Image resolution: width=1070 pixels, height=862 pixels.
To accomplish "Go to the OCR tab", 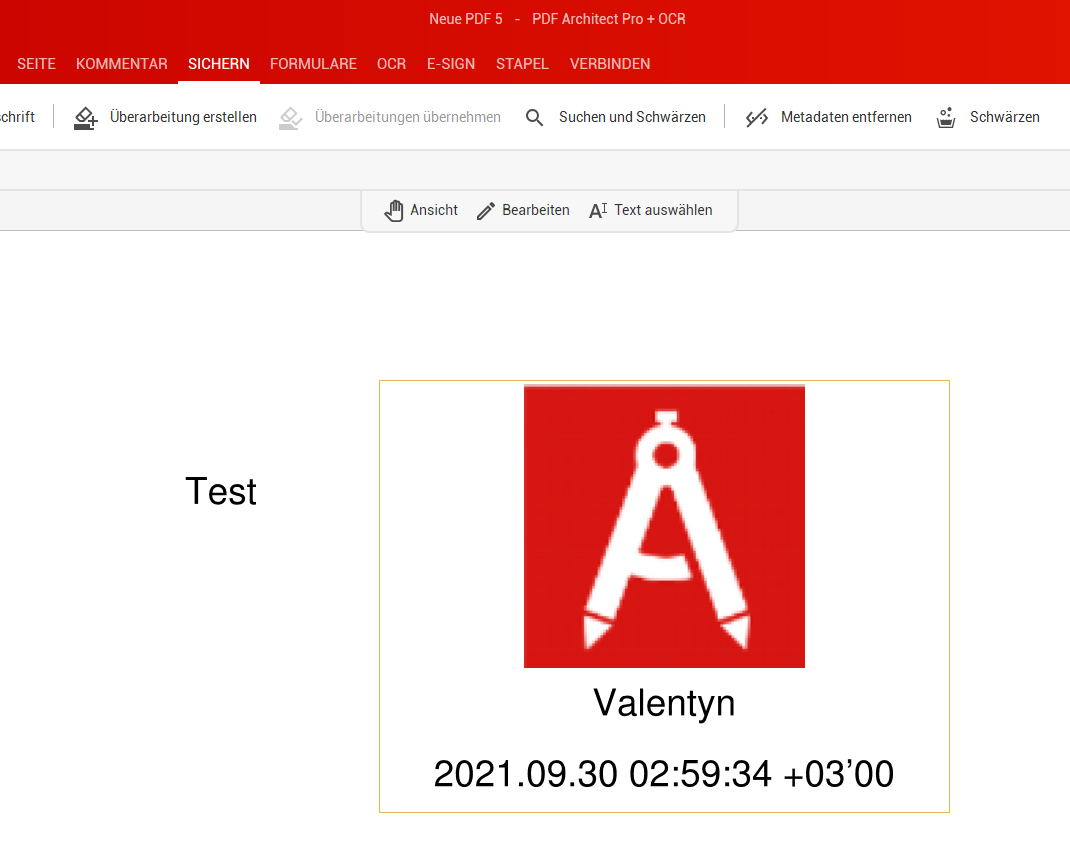I will [x=391, y=64].
